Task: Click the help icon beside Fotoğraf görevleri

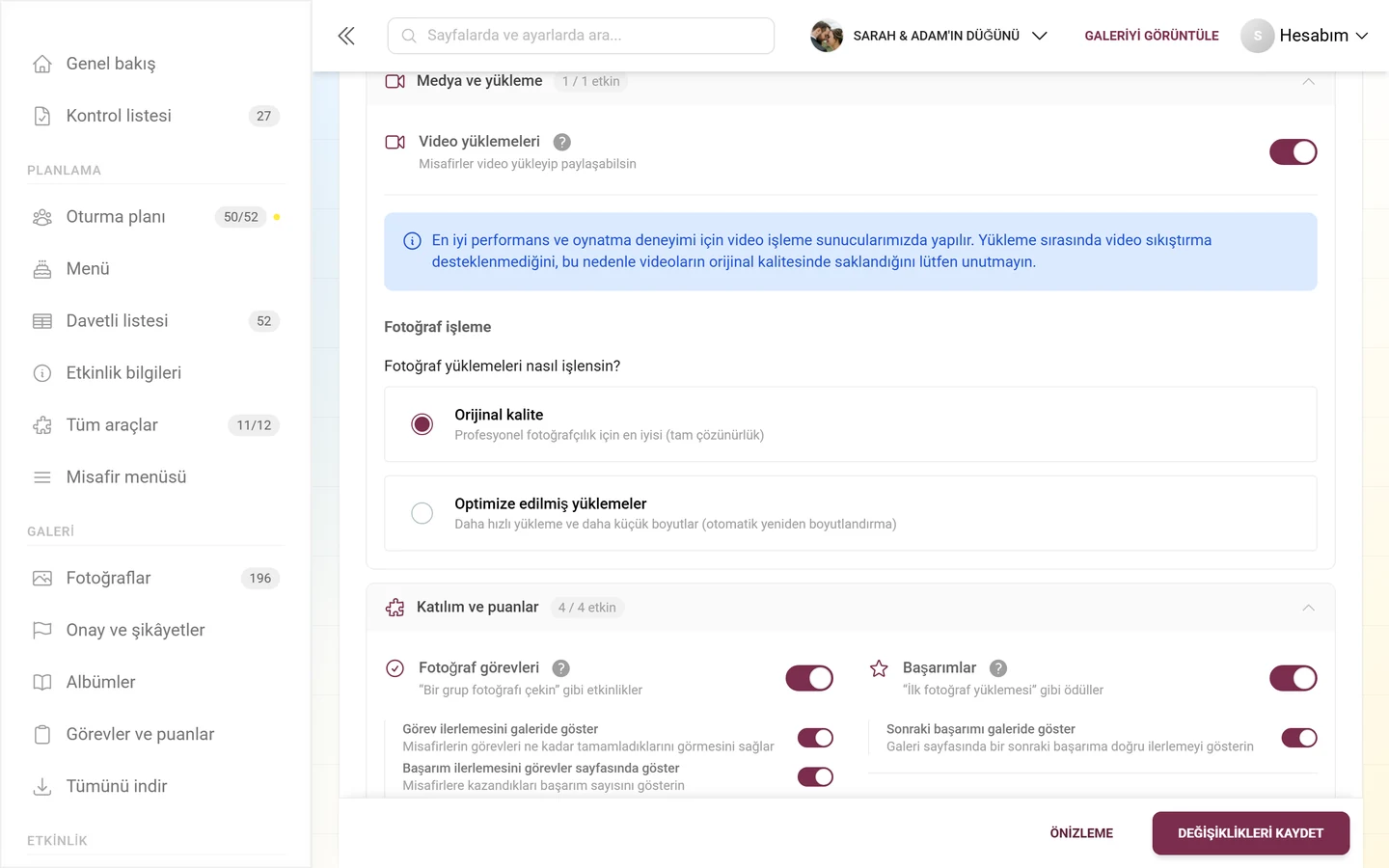Action: (561, 668)
